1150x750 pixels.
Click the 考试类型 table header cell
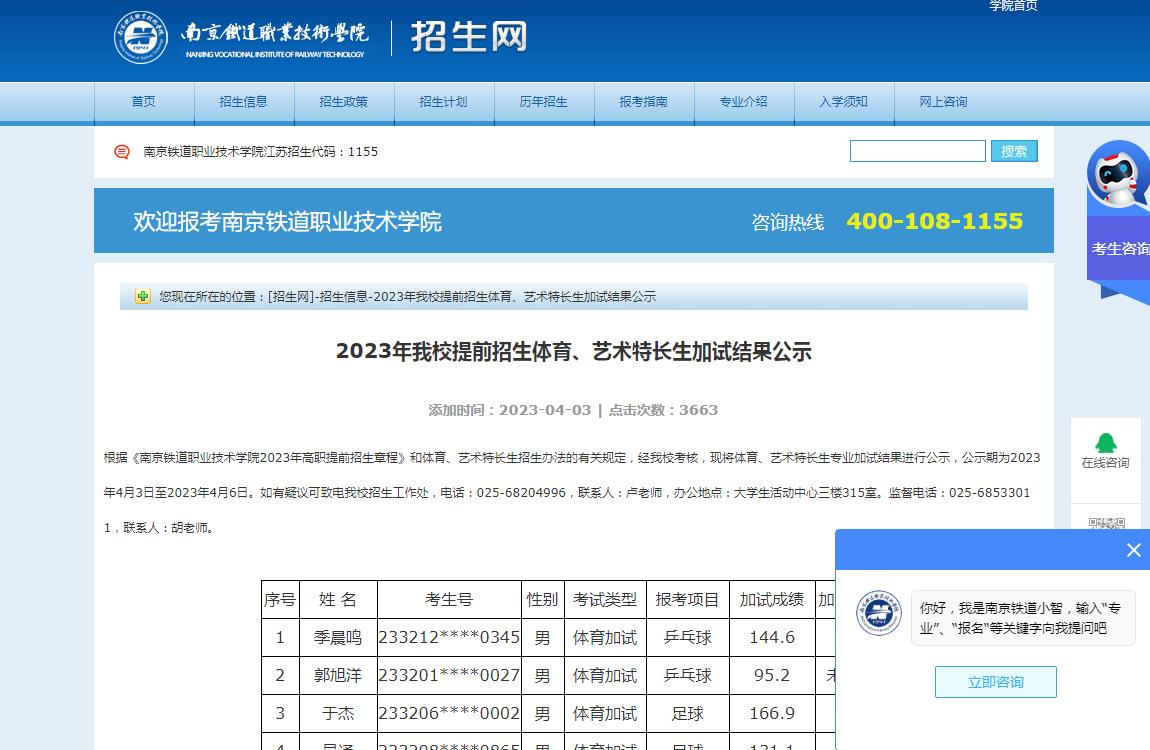(605, 600)
